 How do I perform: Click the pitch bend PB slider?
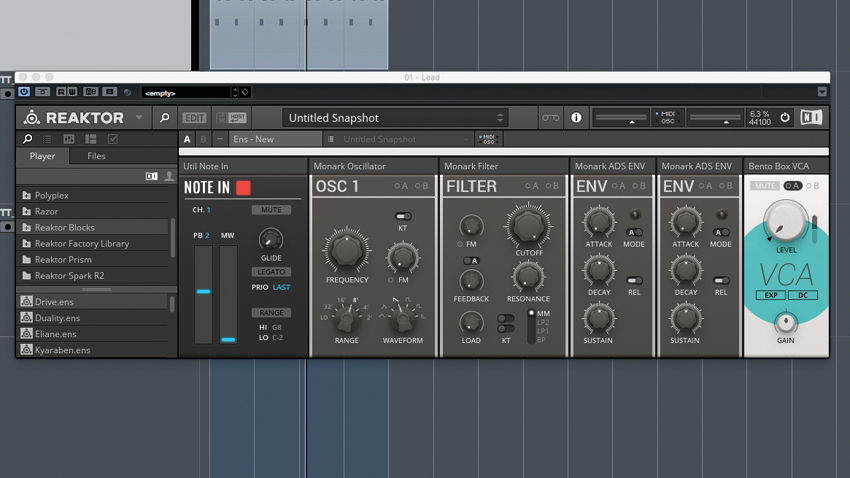pyautogui.click(x=203, y=294)
